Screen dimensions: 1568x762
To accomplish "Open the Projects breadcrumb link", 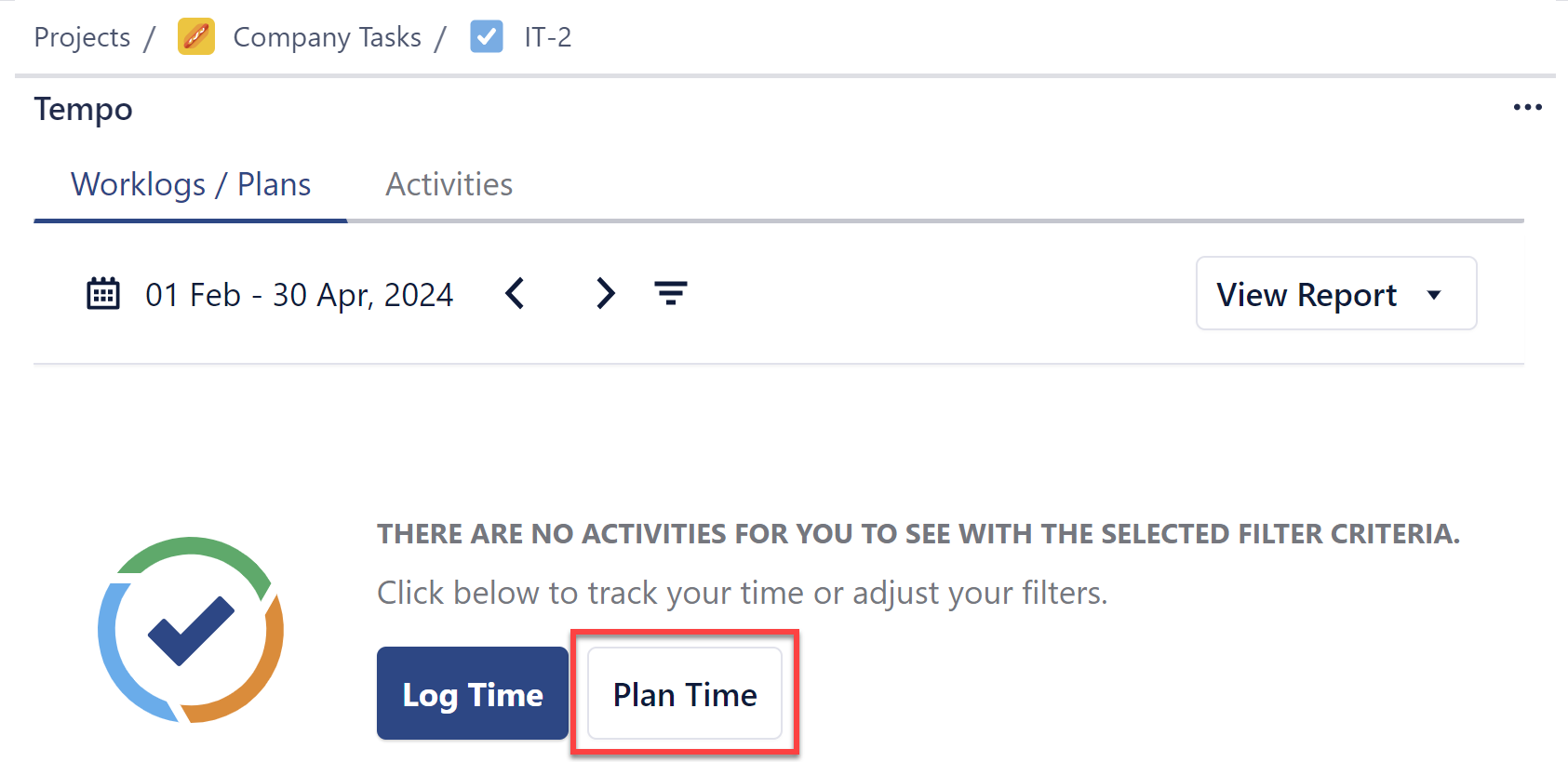I will pos(82,36).
